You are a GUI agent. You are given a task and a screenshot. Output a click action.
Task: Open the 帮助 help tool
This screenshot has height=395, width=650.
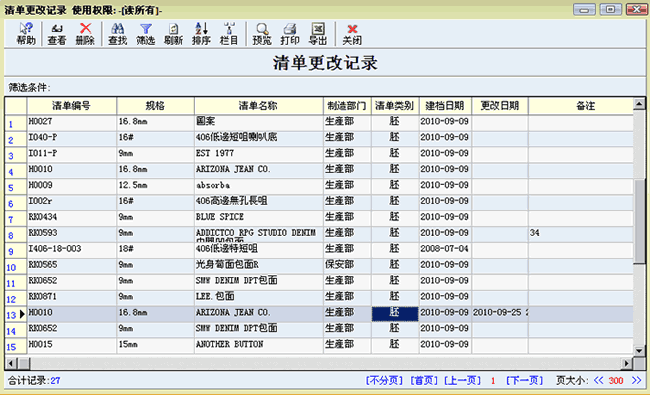(26, 34)
